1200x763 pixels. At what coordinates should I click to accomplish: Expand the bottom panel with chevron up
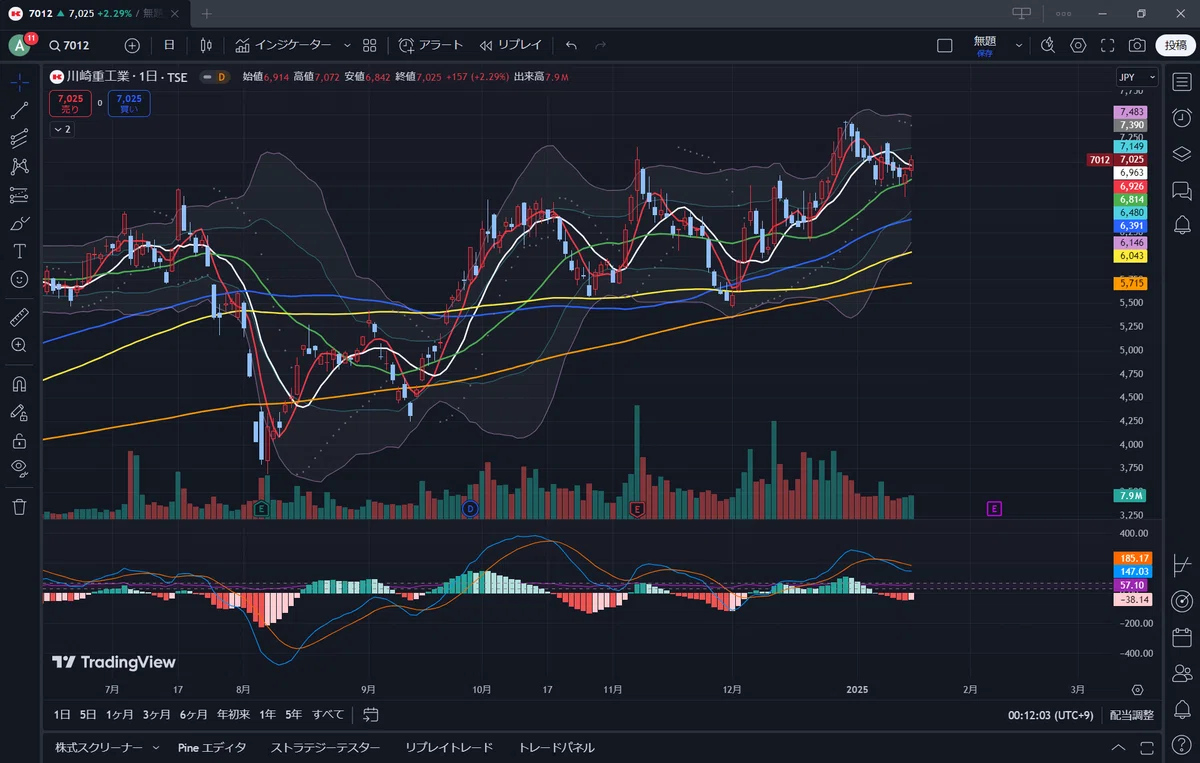pos(1117,747)
